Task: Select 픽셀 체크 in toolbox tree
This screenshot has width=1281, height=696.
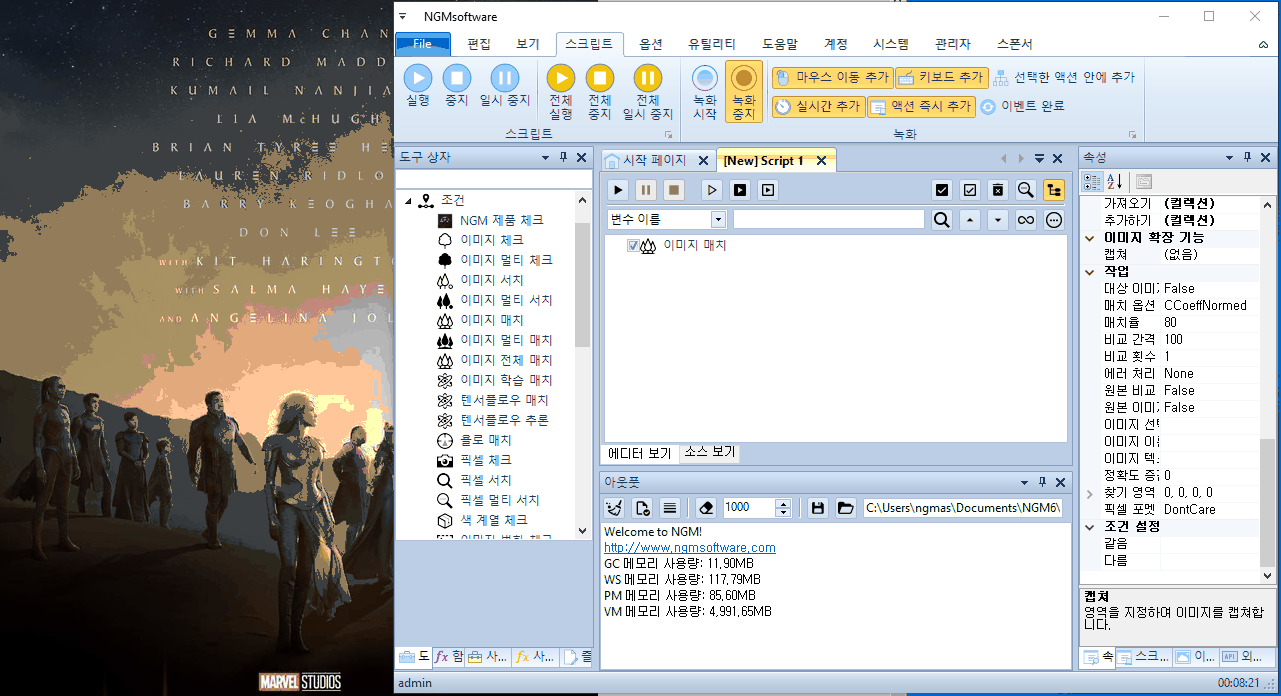Action: [486, 460]
